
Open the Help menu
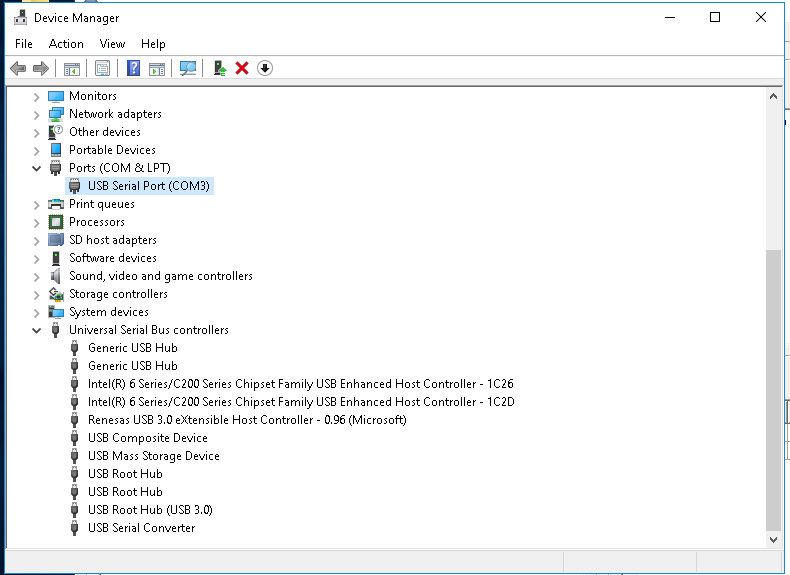click(153, 44)
